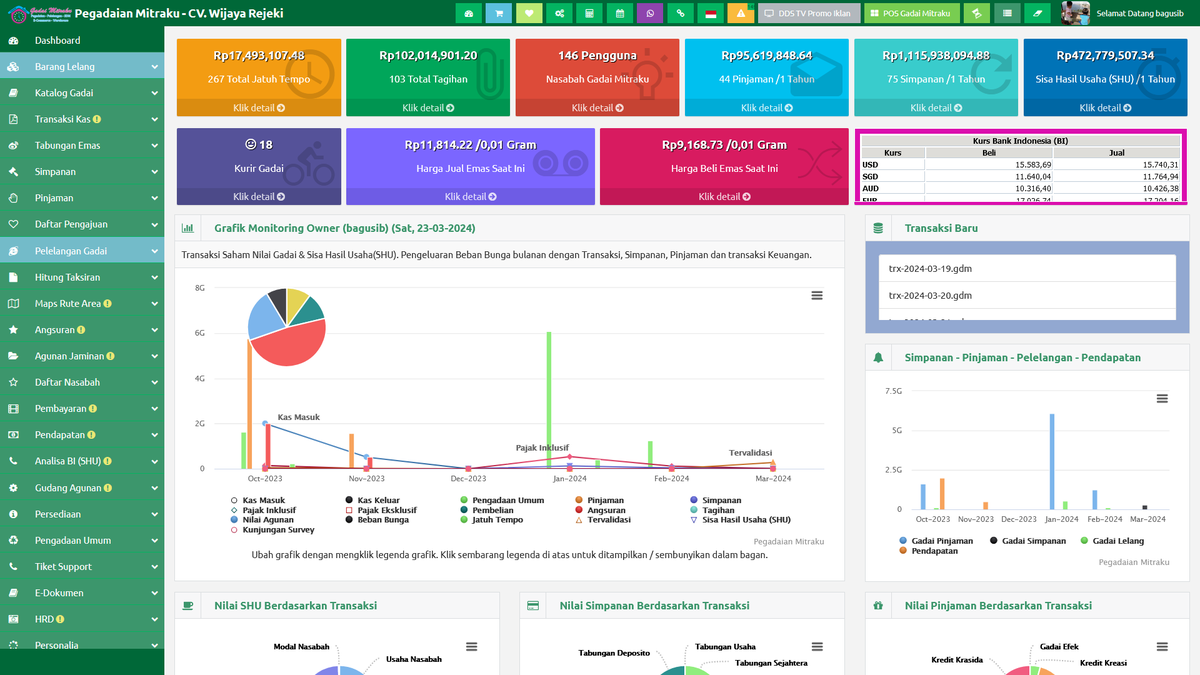Toggle Pengadaan Umum legend series
Viewport: 1200px width, 675px height.
(x=502, y=500)
